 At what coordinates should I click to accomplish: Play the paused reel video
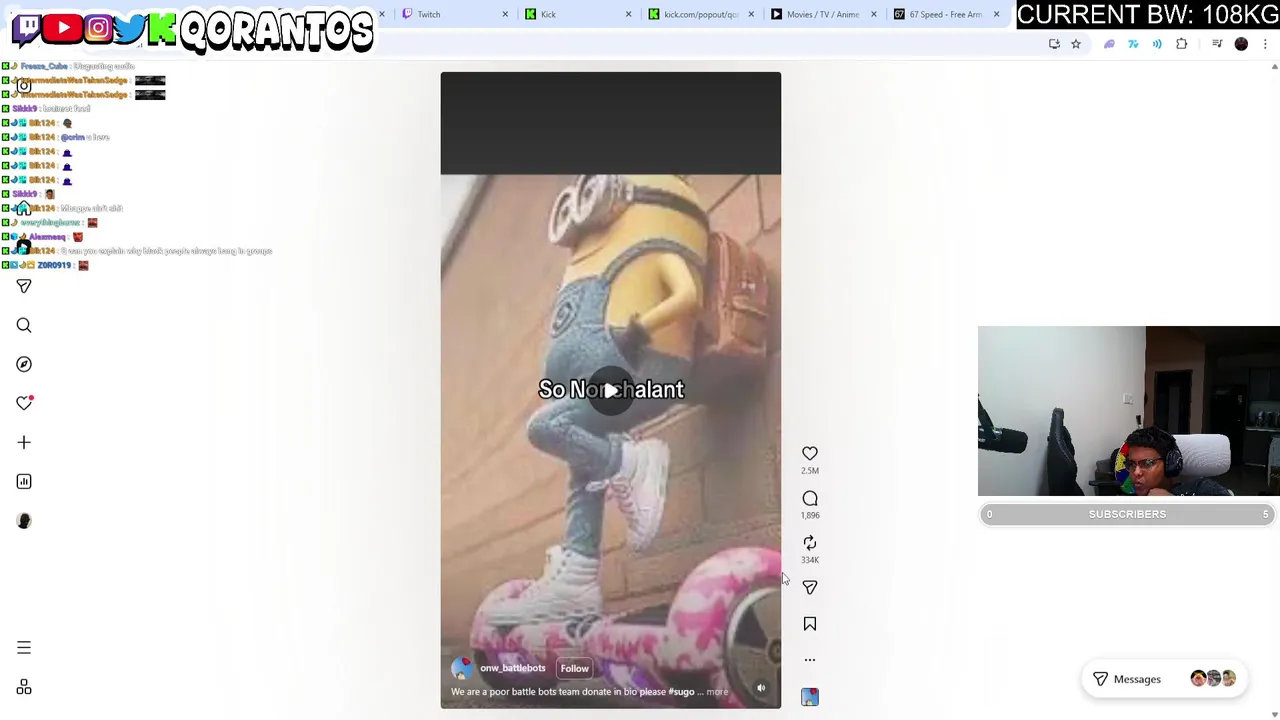(611, 390)
